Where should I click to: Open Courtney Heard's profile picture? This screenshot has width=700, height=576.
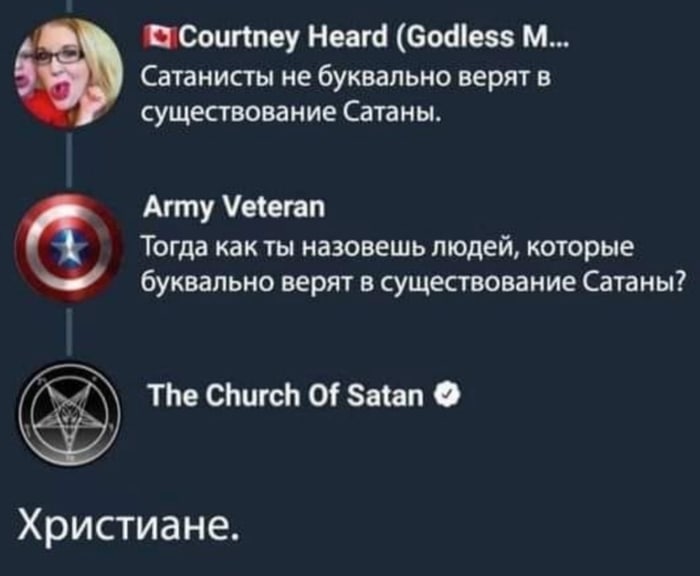click(x=69, y=75)
